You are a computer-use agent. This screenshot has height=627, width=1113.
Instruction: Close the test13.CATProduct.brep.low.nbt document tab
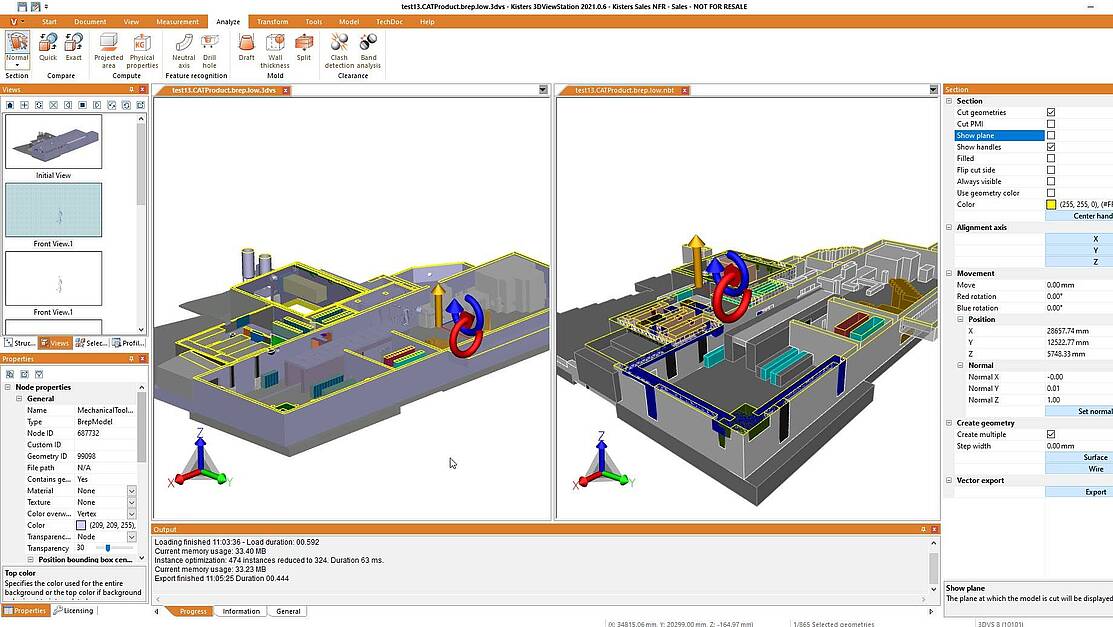tap(684, 90)
